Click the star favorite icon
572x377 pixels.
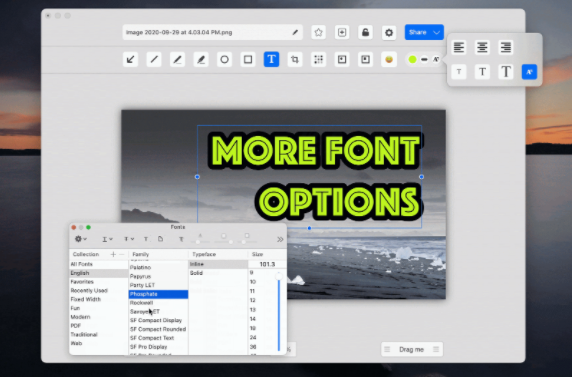click(x=318, y=32)
